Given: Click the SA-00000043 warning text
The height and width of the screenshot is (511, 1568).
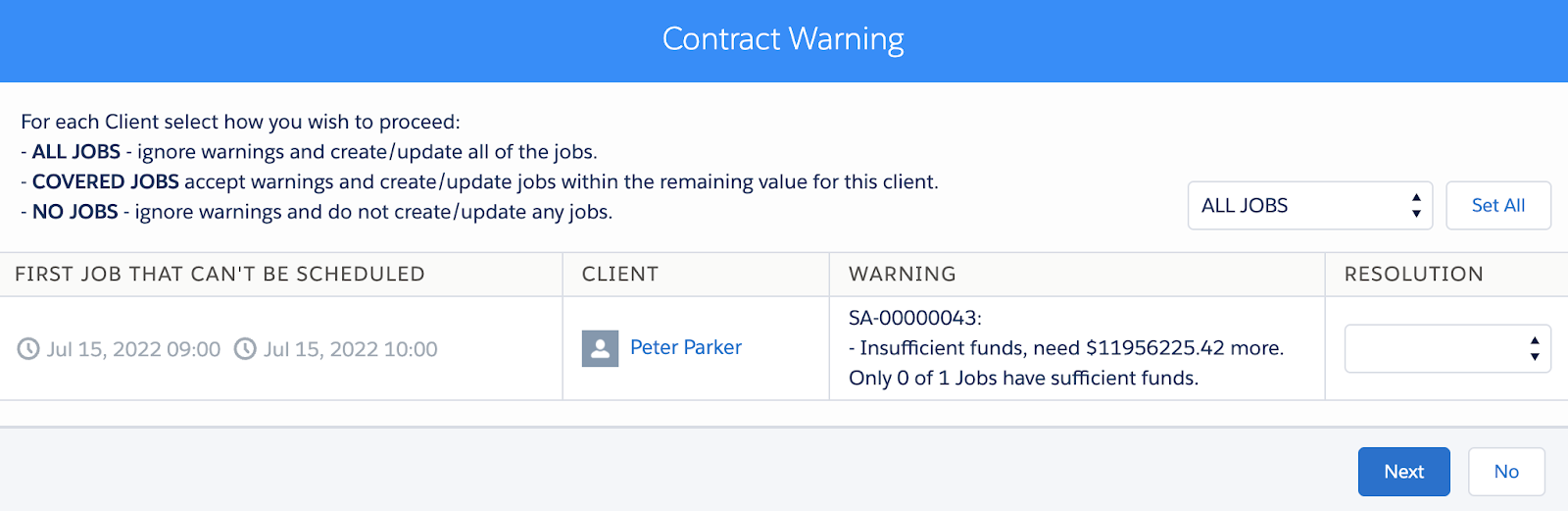Looking at the screenshot, I should (915, 318).
